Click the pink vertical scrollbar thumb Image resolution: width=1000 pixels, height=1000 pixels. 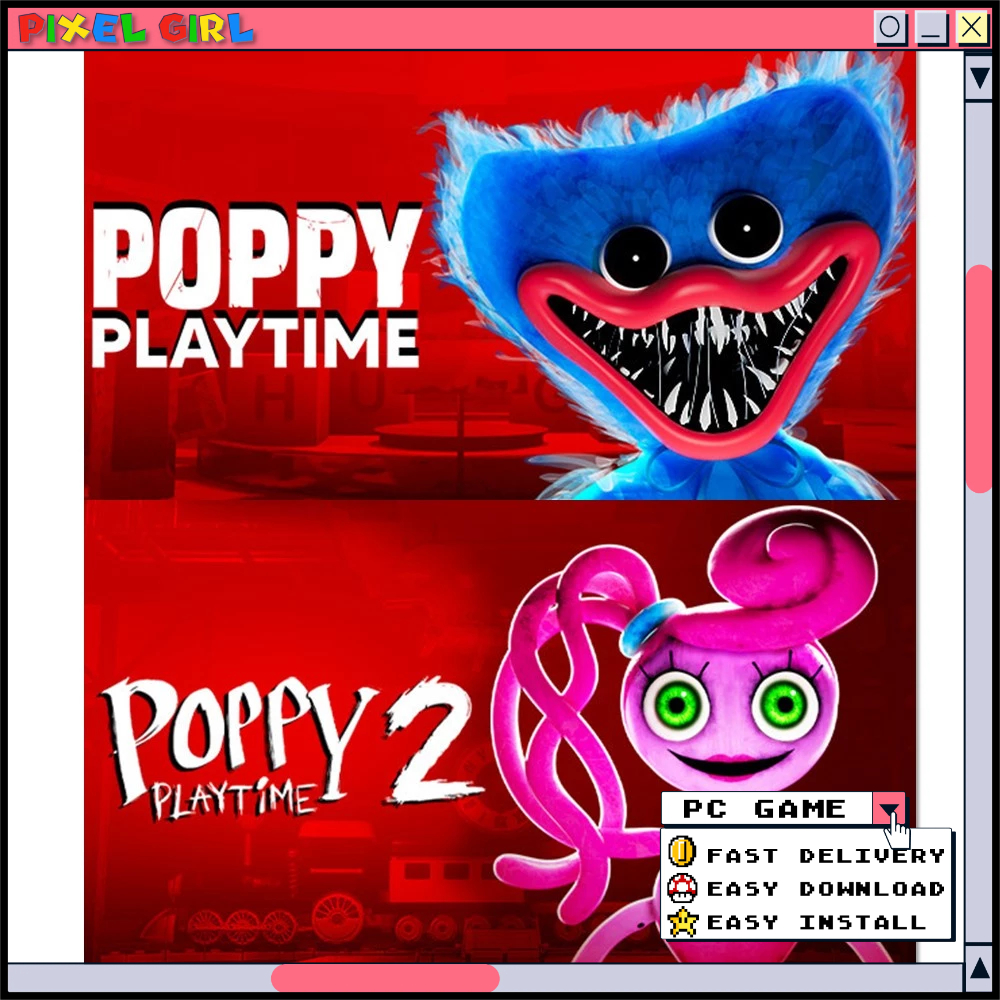click(x=979, y=378)
